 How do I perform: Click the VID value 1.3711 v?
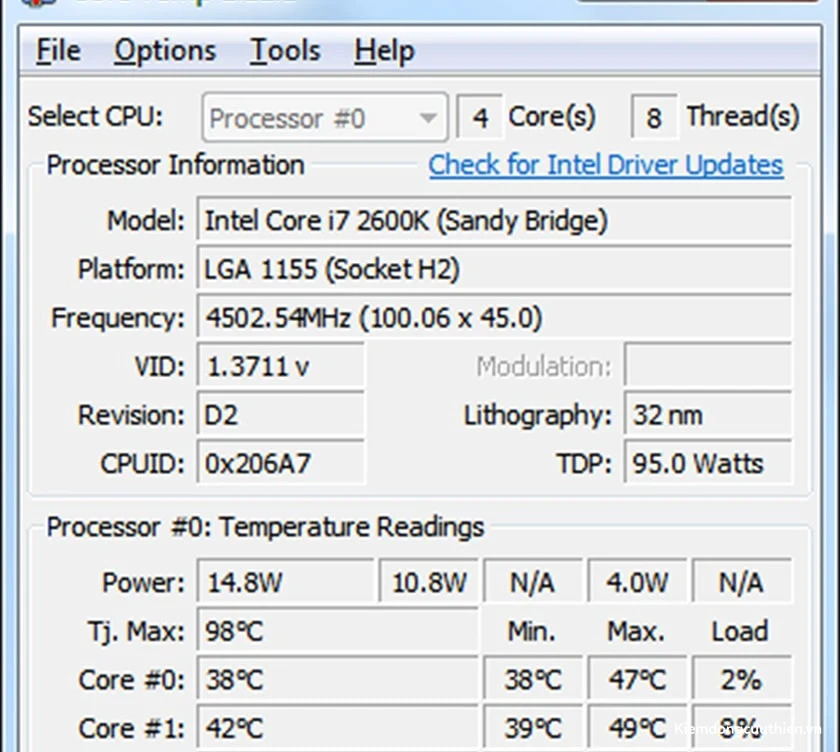[281, 366]
